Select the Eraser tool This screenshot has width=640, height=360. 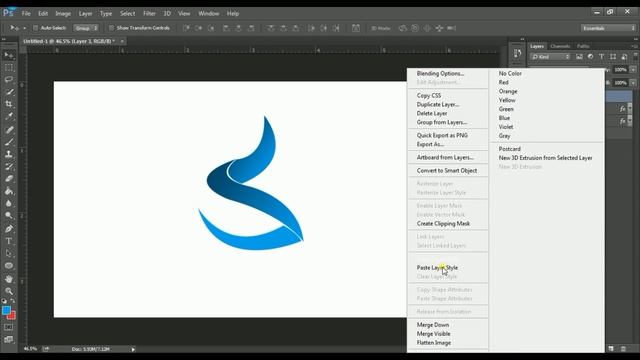(x=9, y=179)
